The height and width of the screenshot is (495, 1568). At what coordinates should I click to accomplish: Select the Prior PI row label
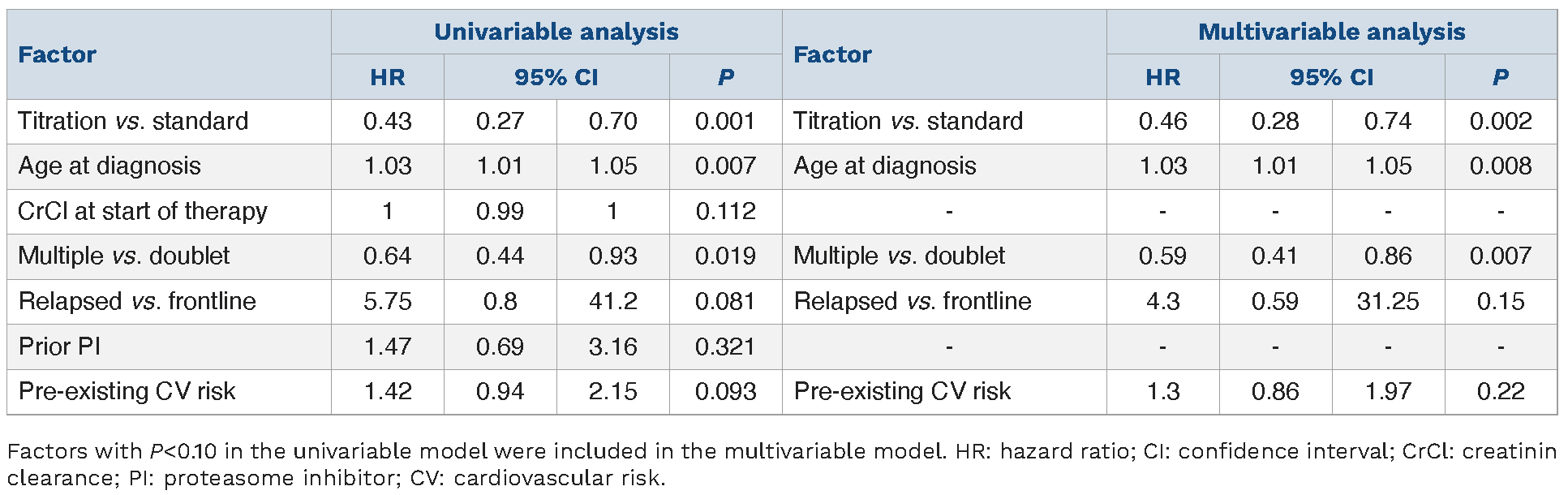[x=59, y=346]
